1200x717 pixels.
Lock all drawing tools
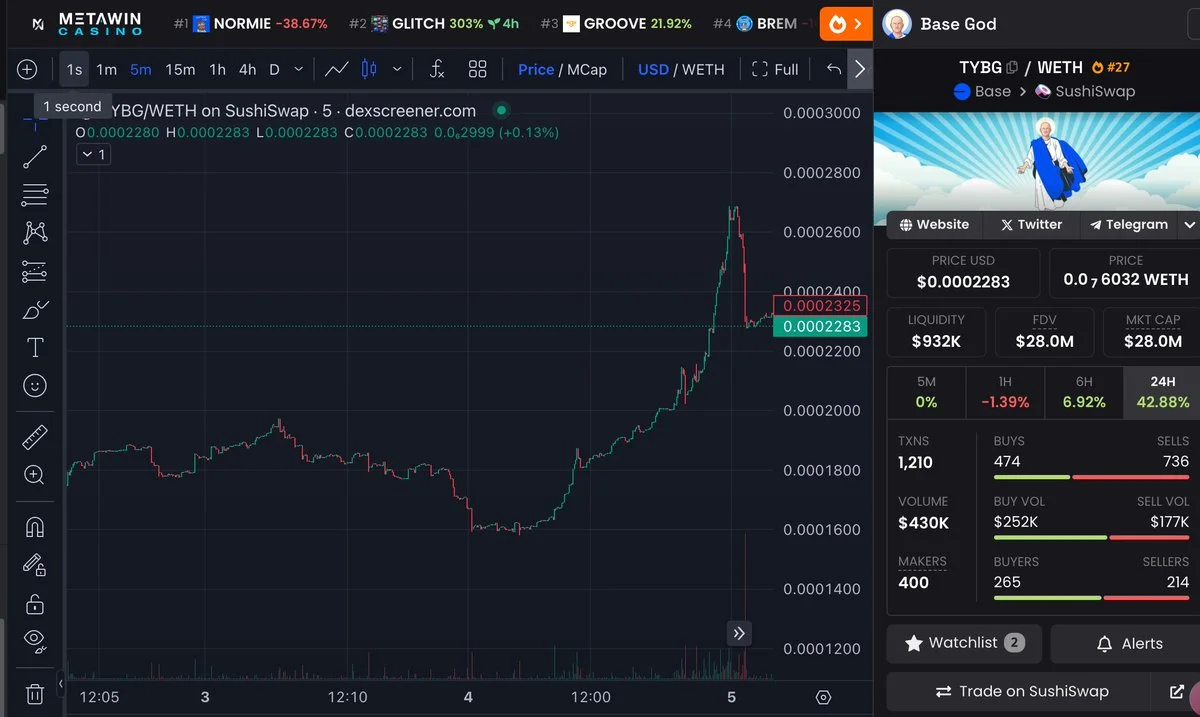pyautogui.click(x=35, y=603)
